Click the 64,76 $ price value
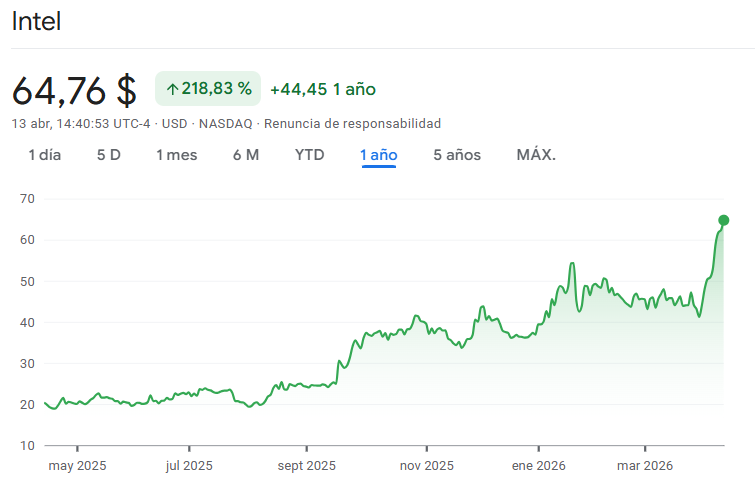This screenshot has width=755, height=484. point(74,91)
